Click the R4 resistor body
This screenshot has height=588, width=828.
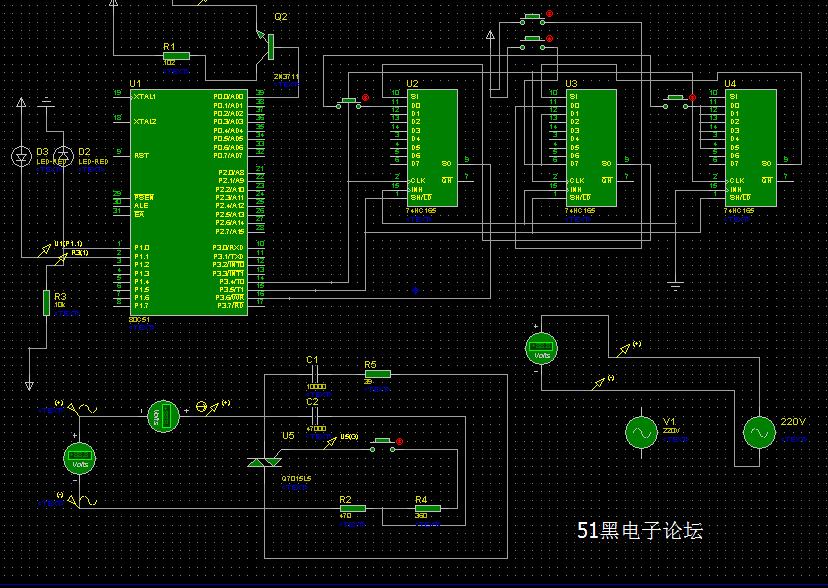click(x=428, y=508)
